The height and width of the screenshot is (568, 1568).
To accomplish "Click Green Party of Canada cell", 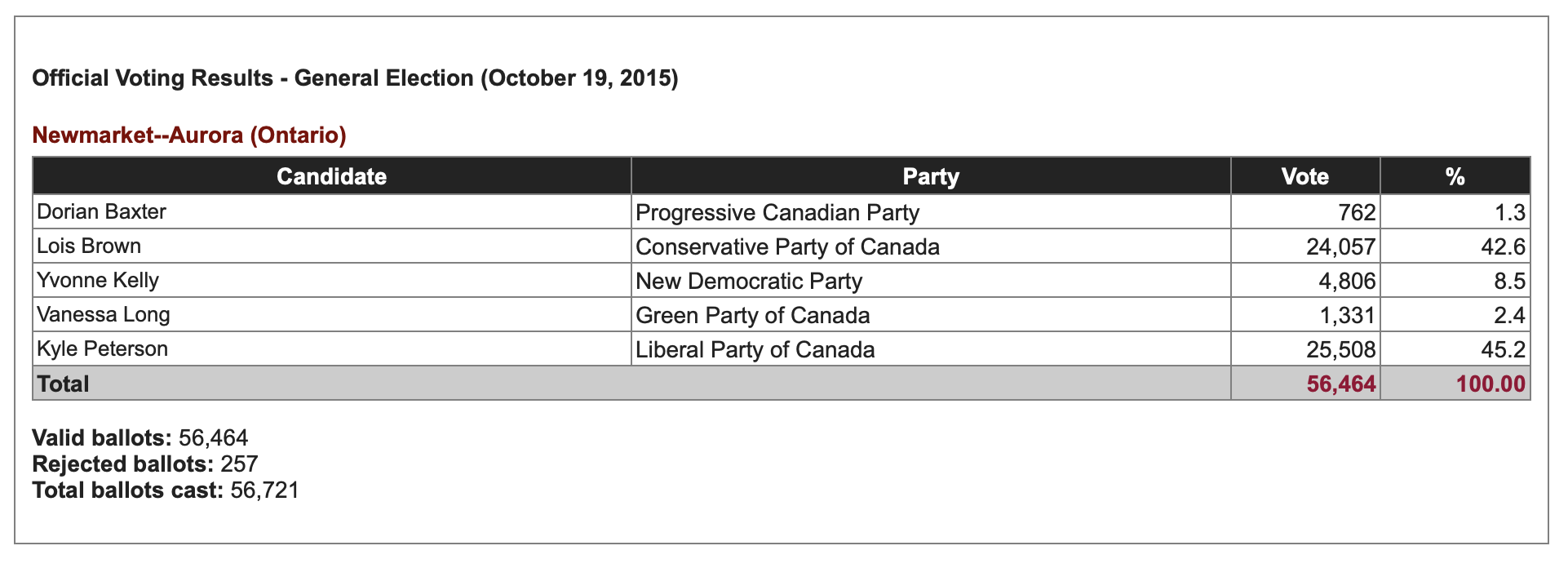I will [x=931, y=315].
